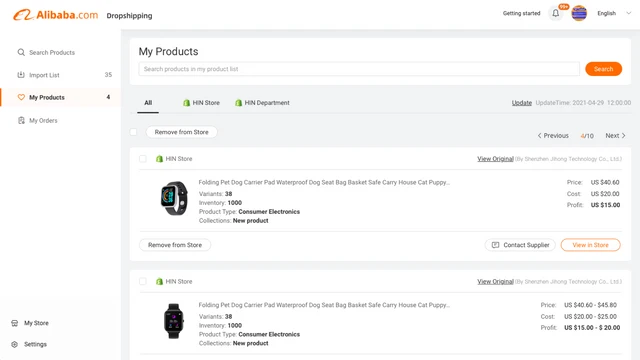This screenshot has width=640, height=360.
Task: Check the second HIN Store product checkbox
Action: pyautogui.click(x=143, y=282)
